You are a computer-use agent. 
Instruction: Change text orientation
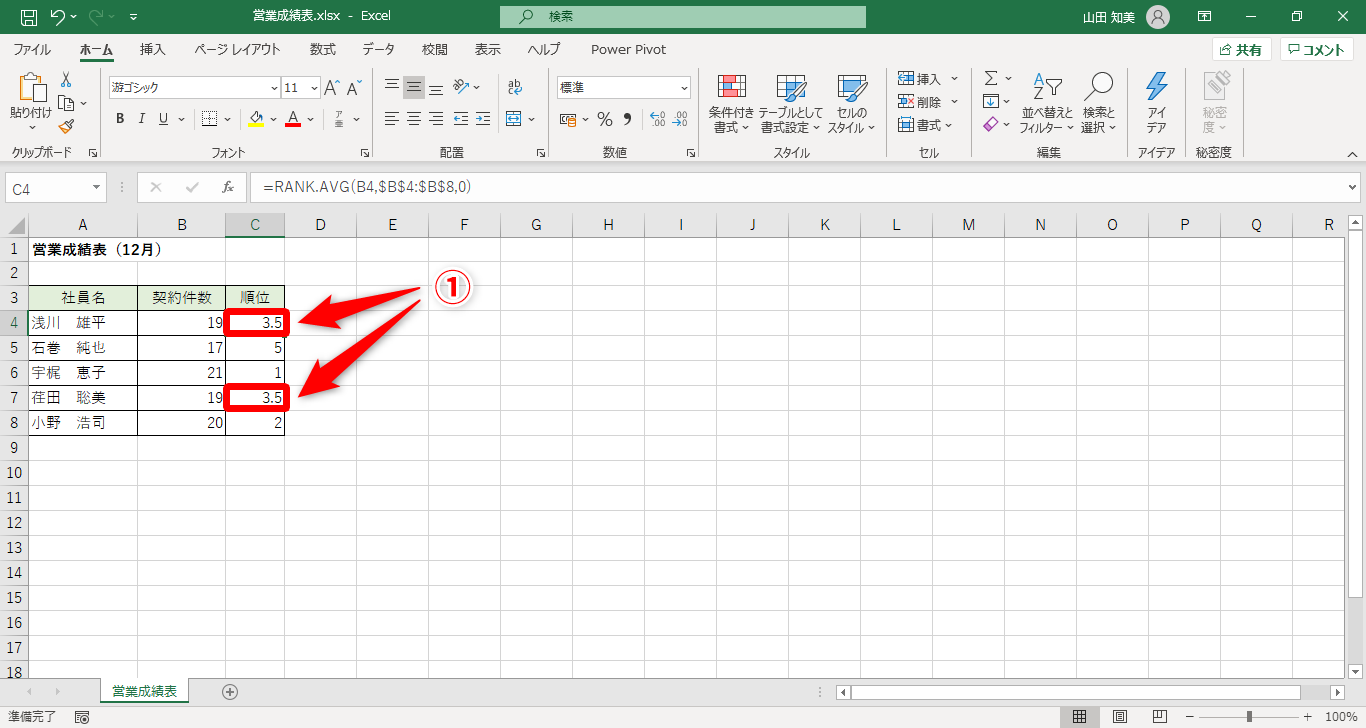(x=461, y=87)
